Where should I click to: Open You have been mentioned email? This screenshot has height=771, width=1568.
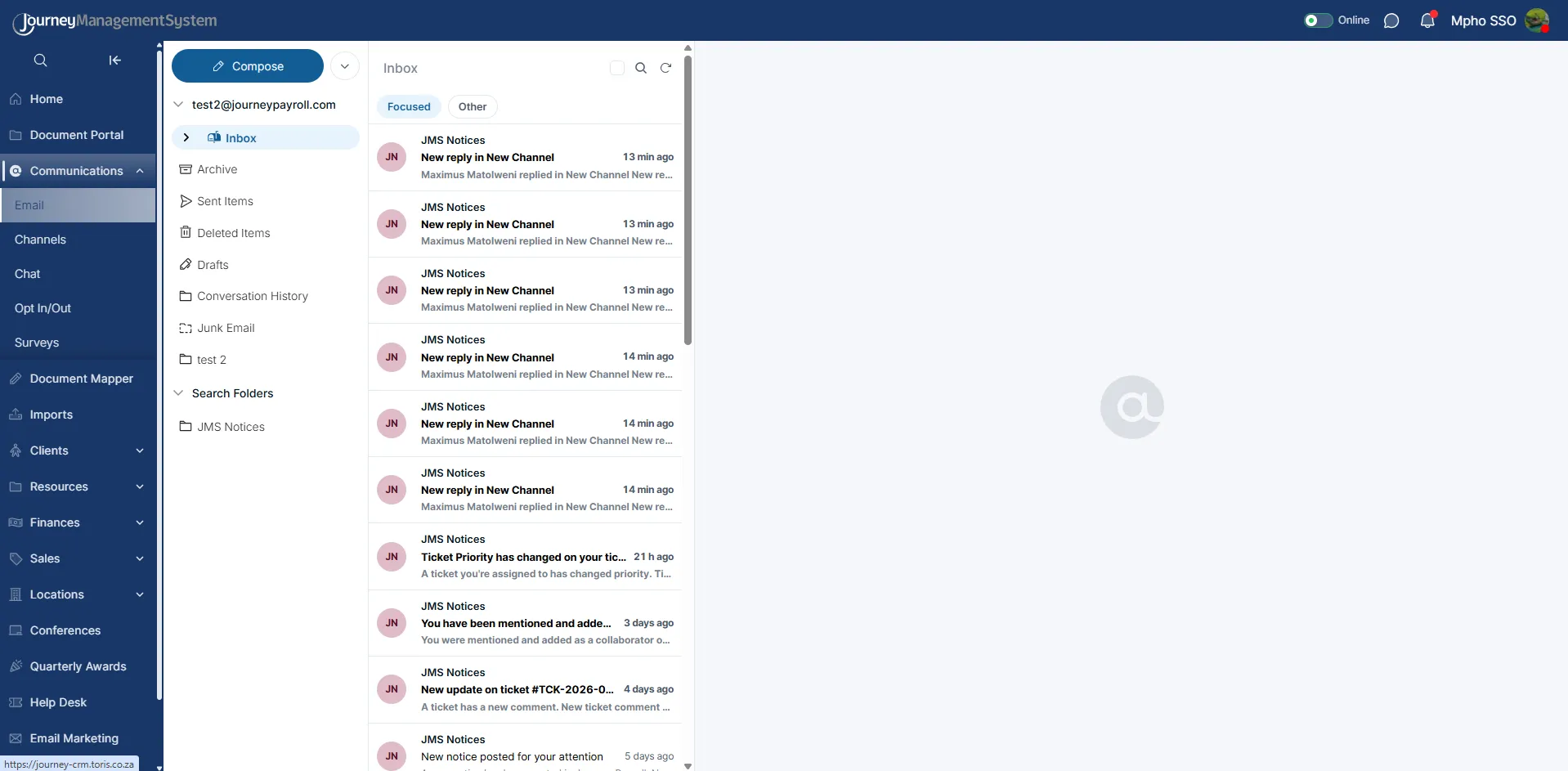(525, 623)
